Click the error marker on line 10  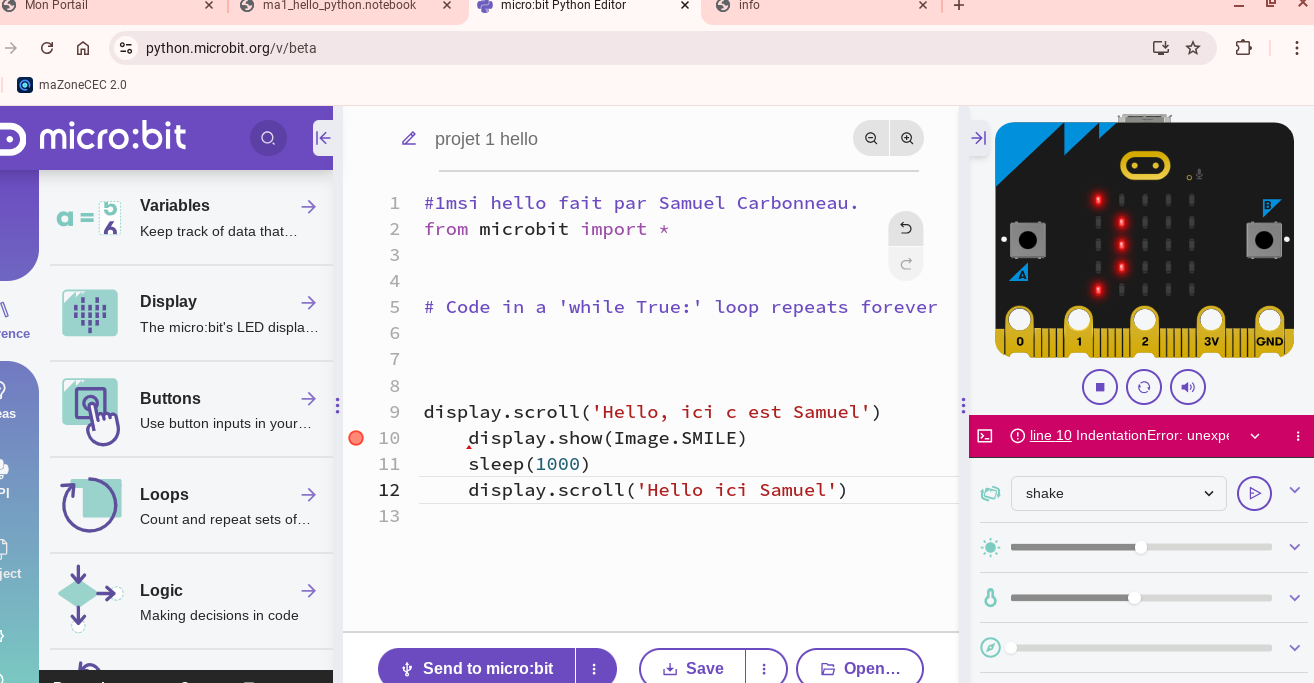[356, 438]
